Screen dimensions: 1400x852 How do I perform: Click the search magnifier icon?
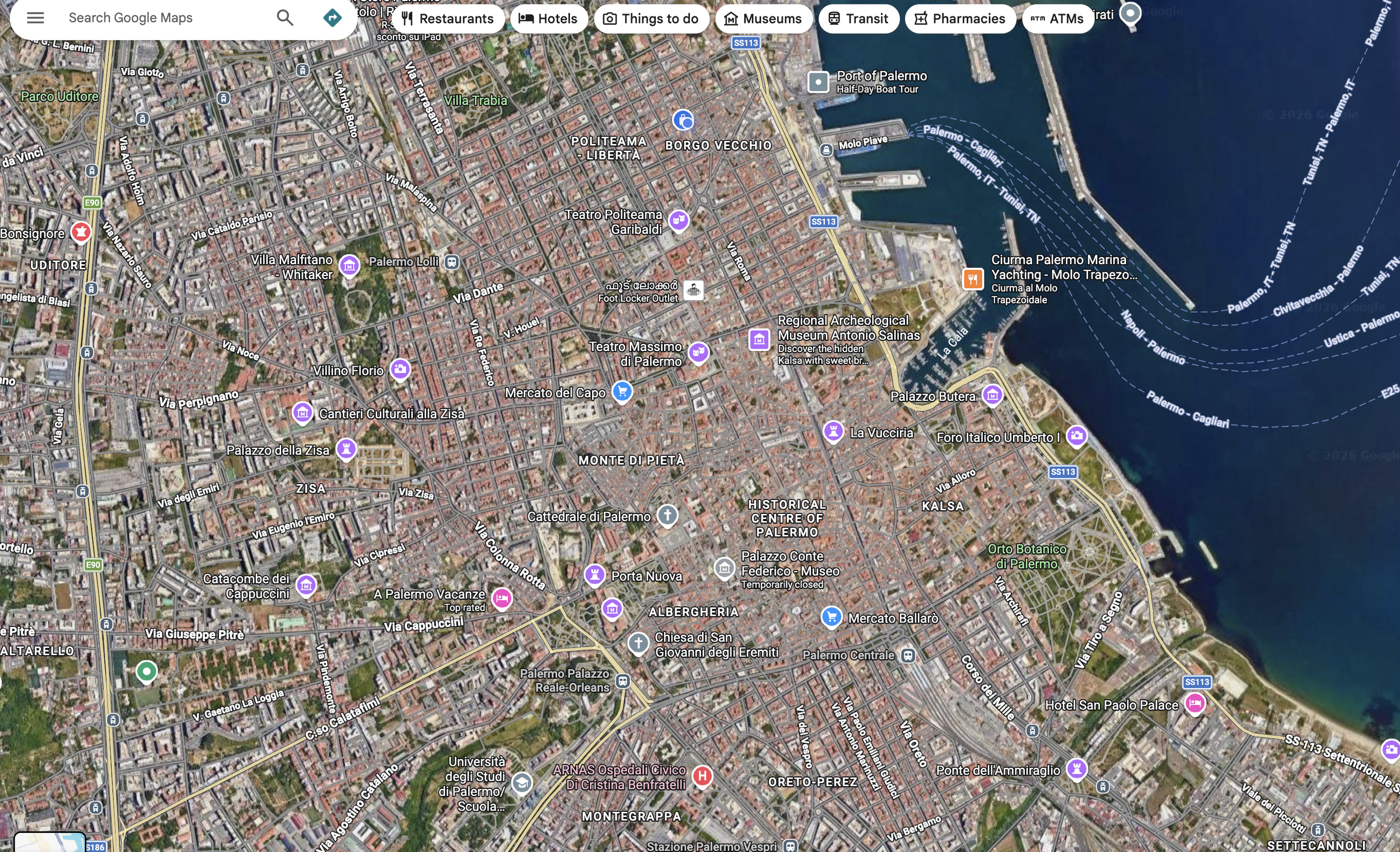click(x=284, y=17)
